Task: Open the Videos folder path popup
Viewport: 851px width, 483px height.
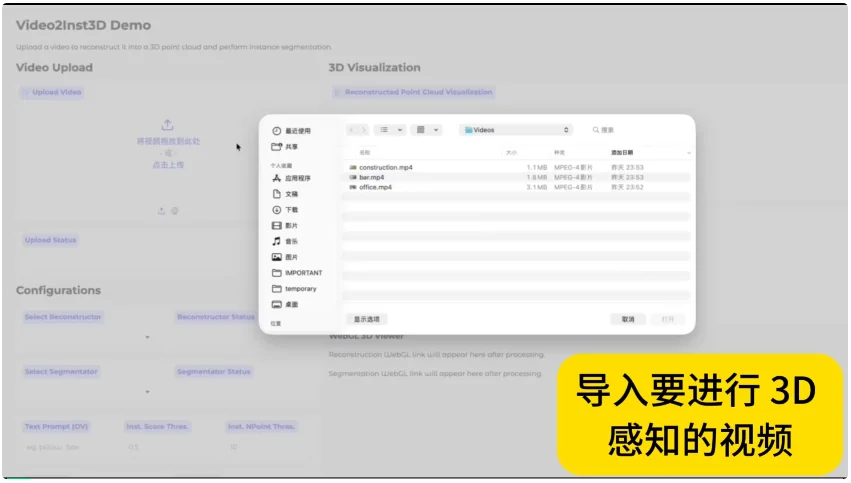Action: click(516, 130)
